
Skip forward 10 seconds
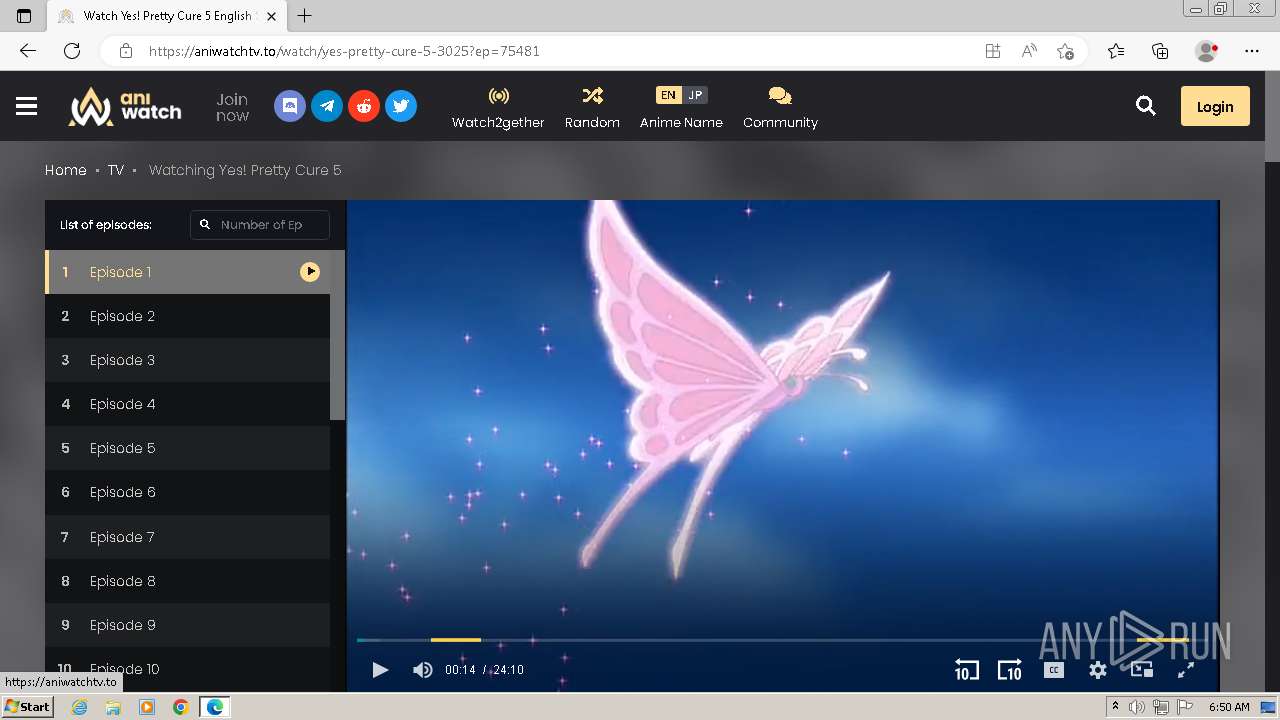point(1010,670)
